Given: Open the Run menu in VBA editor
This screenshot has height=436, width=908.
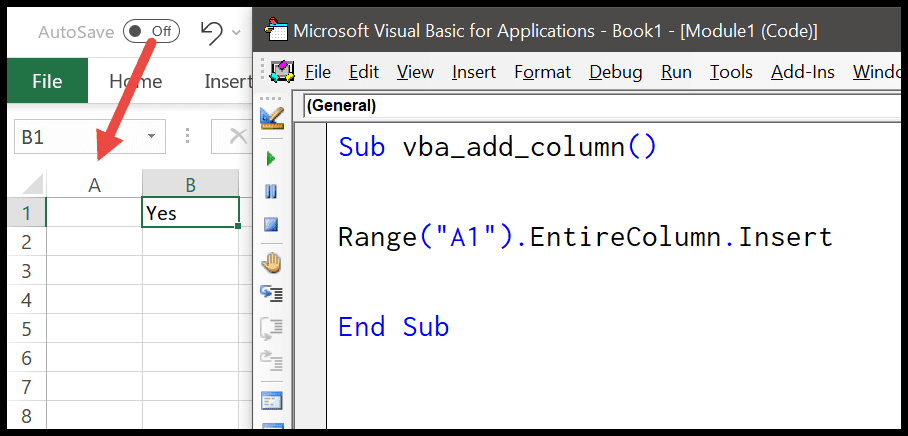Looking at the screenshot, I should coord(676,72).
